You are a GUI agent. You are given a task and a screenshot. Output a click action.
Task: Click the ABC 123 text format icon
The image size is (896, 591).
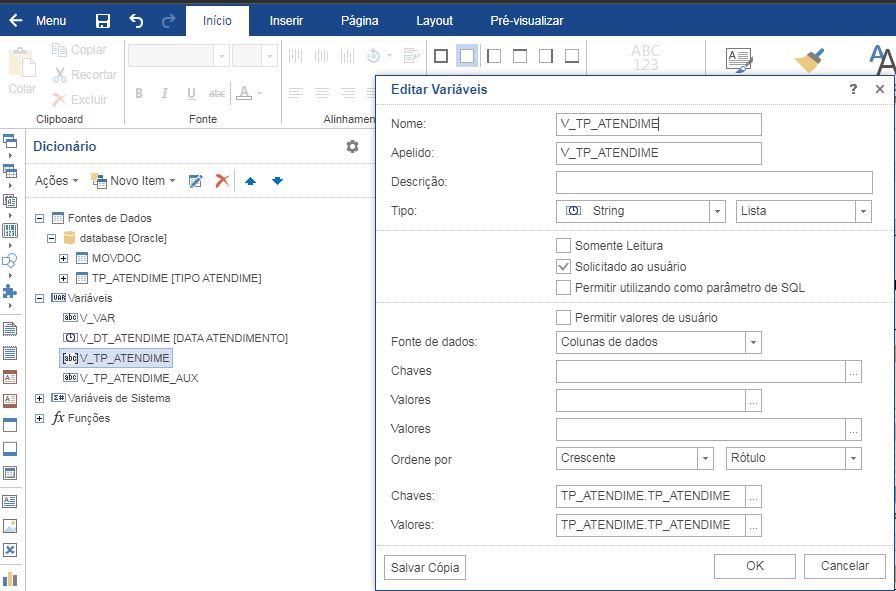click(x=646, y=58)
